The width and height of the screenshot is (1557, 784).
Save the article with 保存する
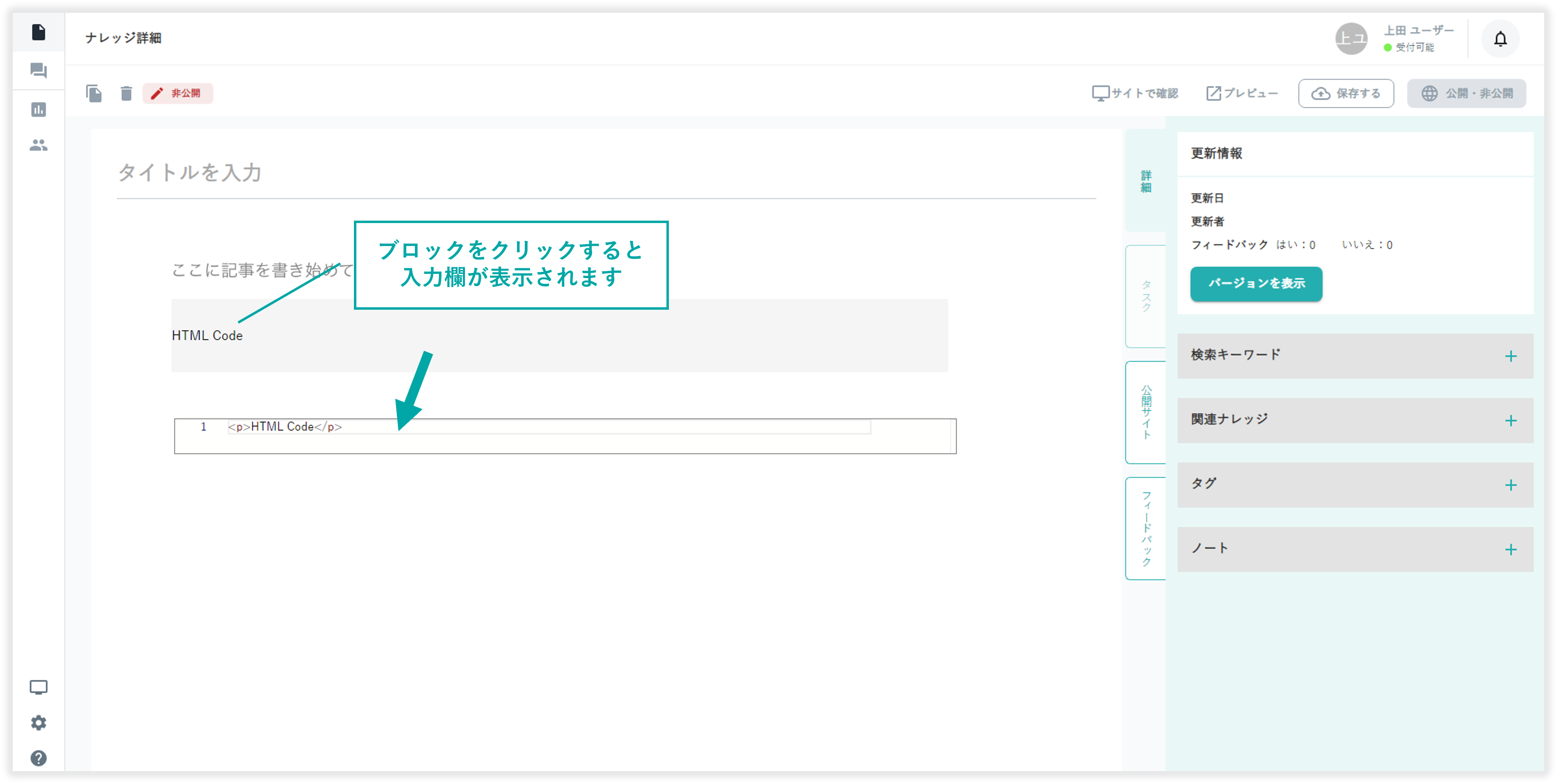(1346, 93)
